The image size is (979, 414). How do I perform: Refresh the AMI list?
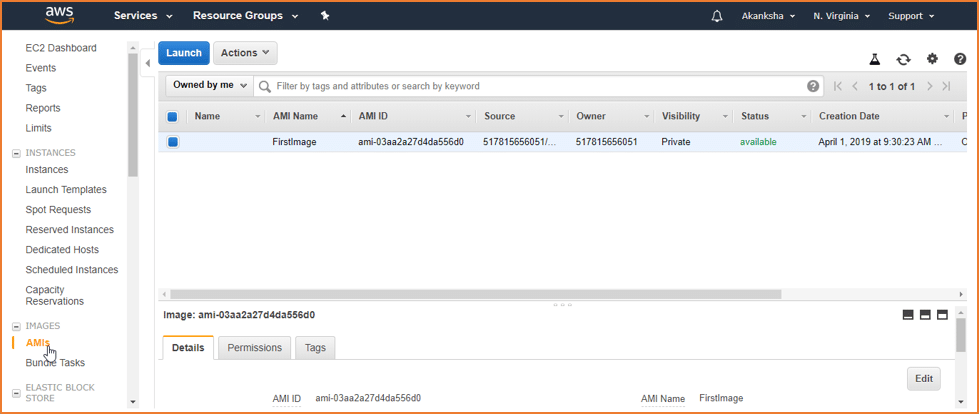(903, 59)
